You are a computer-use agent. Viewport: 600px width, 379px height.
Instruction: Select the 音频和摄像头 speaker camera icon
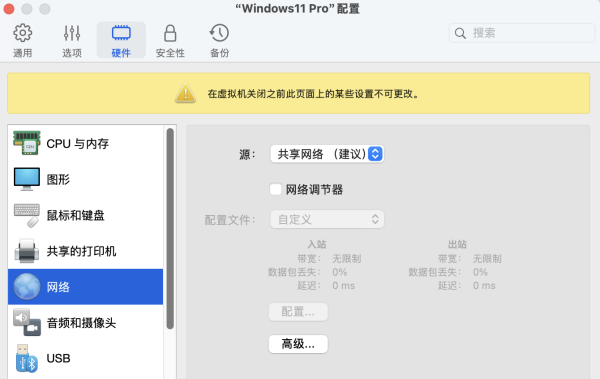26,322
